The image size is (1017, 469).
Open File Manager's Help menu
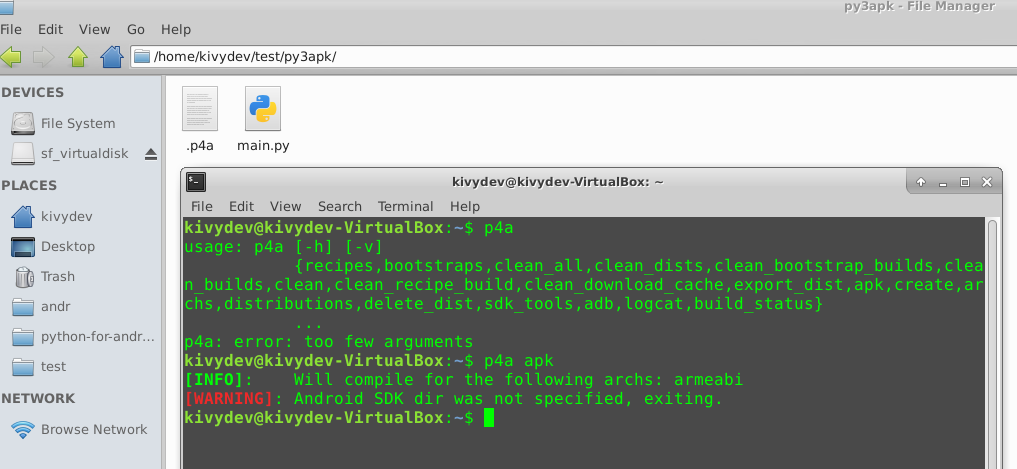[x=176, y=29]
